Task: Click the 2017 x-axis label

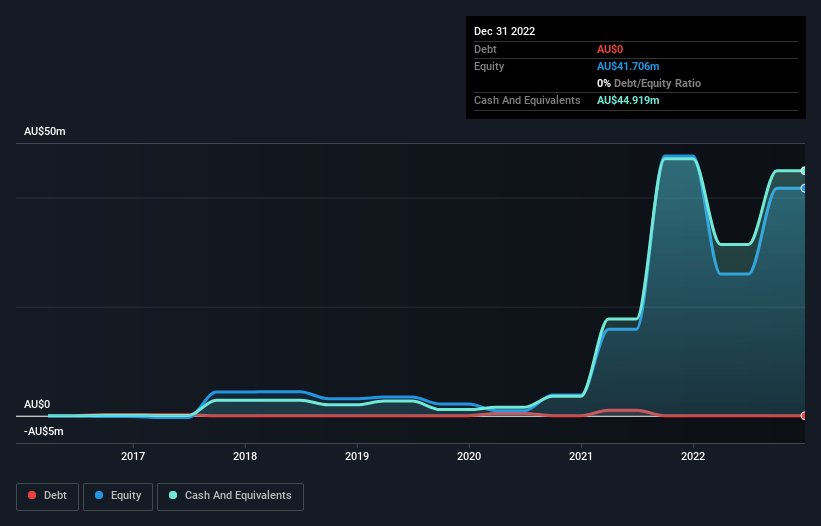Action: point(133,456)
